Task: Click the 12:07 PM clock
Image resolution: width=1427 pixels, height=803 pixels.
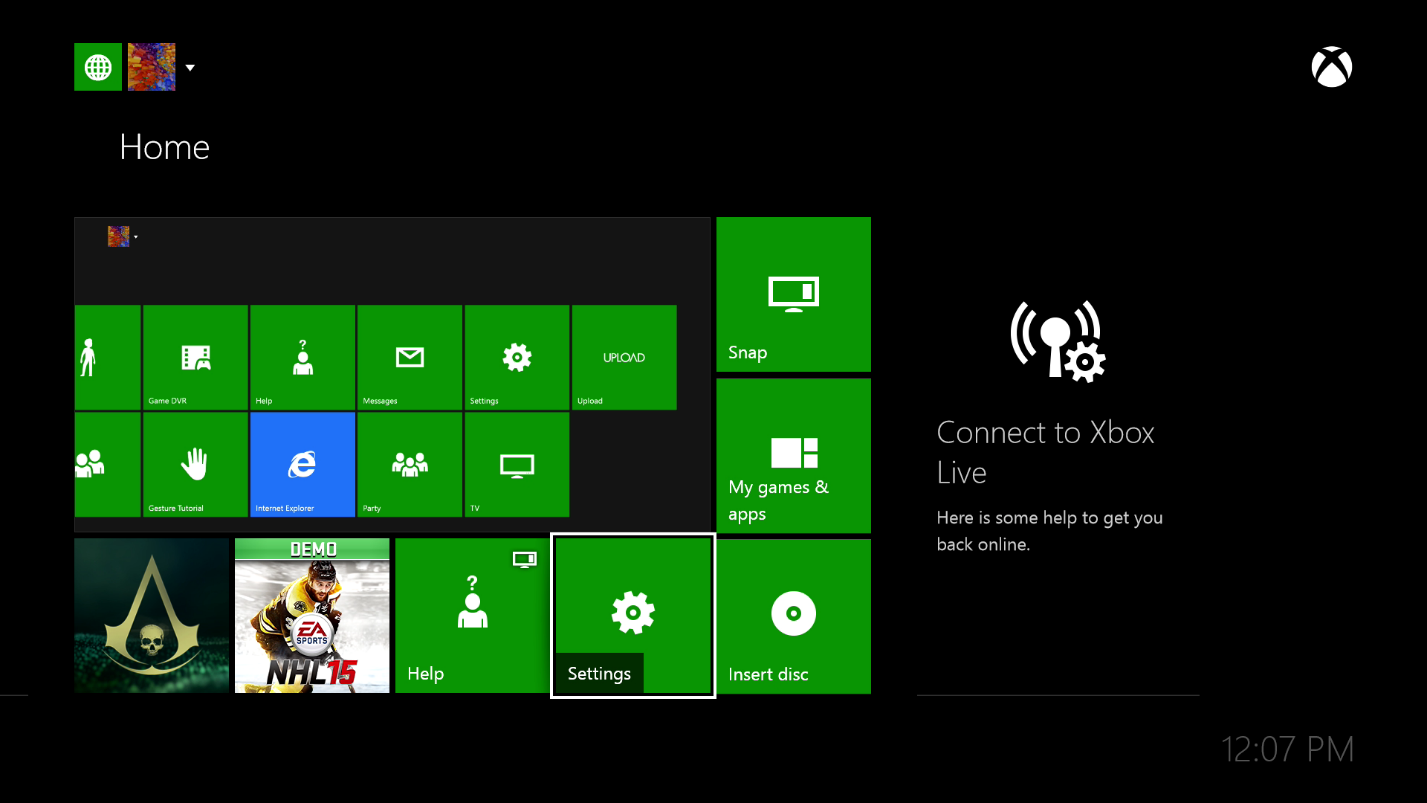Action: pos(1288,749)
